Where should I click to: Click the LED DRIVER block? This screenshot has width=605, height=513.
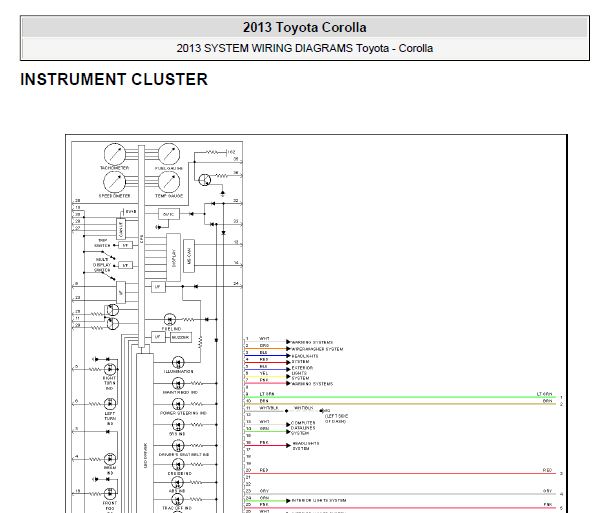pyautogui.click(x=145, y=433)
